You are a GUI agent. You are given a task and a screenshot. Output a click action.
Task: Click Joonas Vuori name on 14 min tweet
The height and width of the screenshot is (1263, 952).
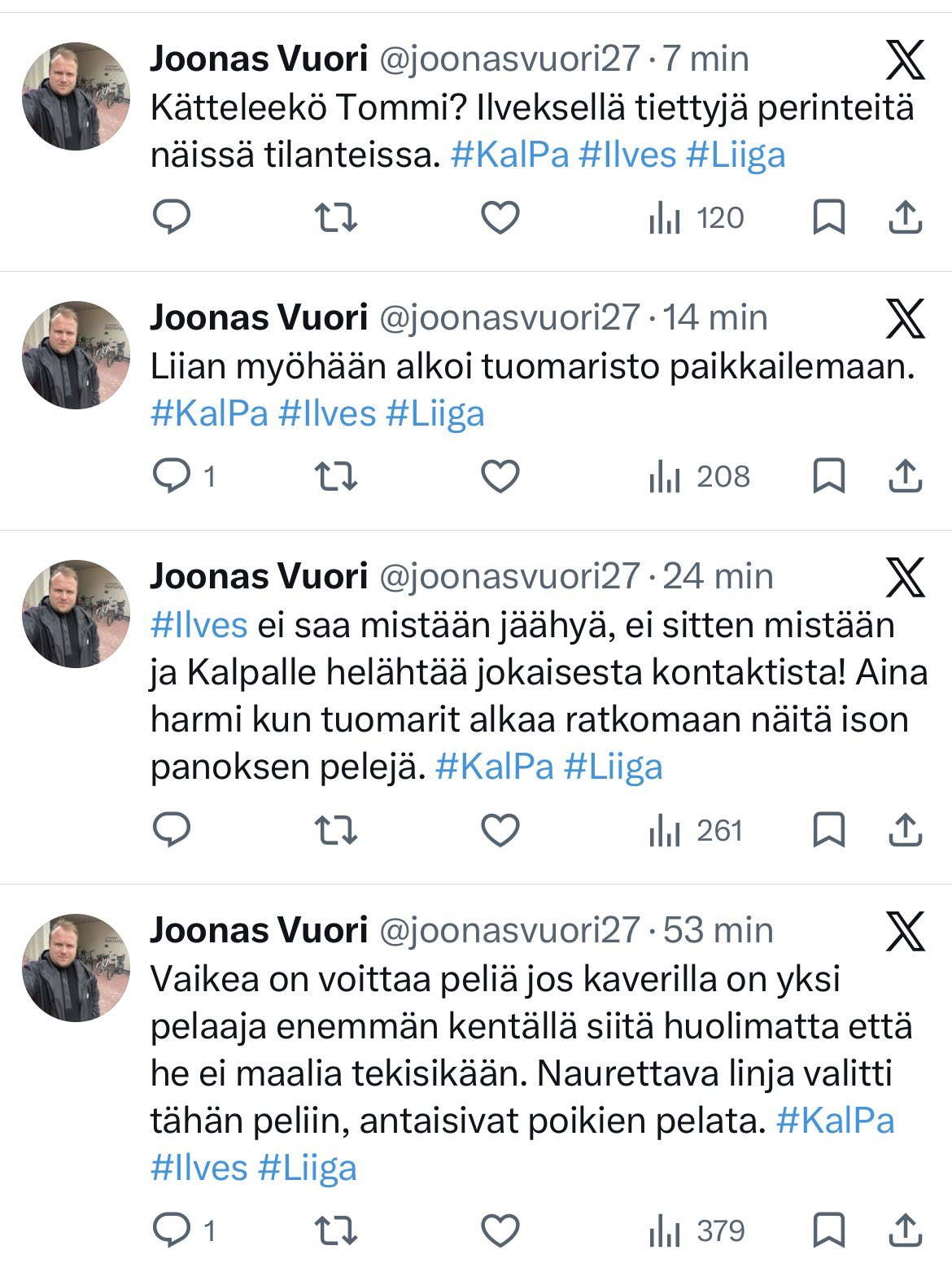[x=259, y=317]
